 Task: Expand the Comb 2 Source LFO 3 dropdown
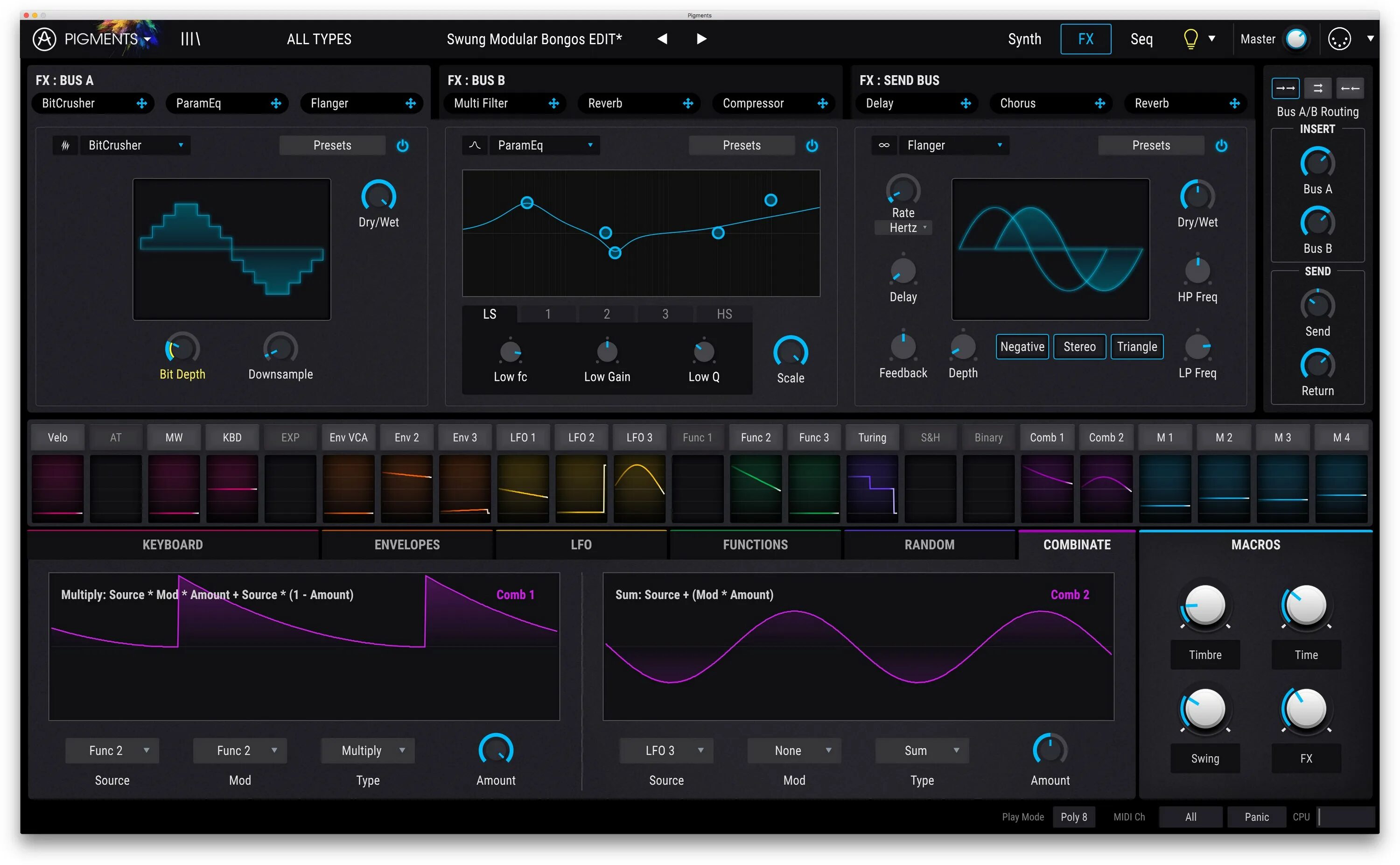coord(666,751)
